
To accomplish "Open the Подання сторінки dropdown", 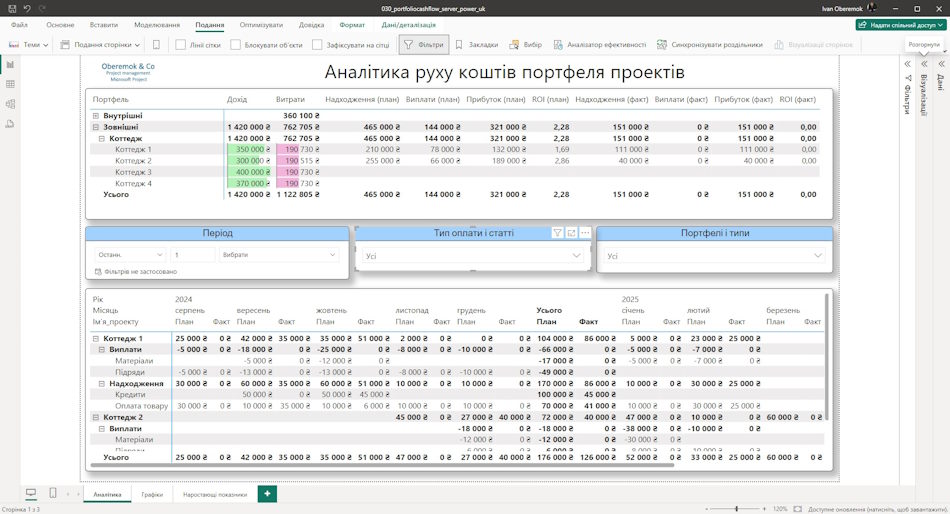I will [100, 44].
